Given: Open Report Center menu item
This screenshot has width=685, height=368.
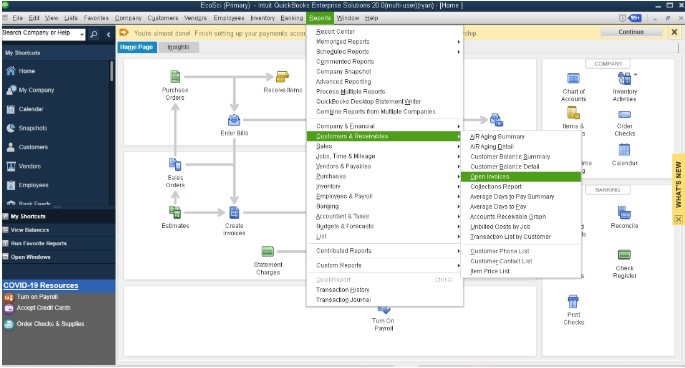Looking at the screenshot, I should click(384, 31).
